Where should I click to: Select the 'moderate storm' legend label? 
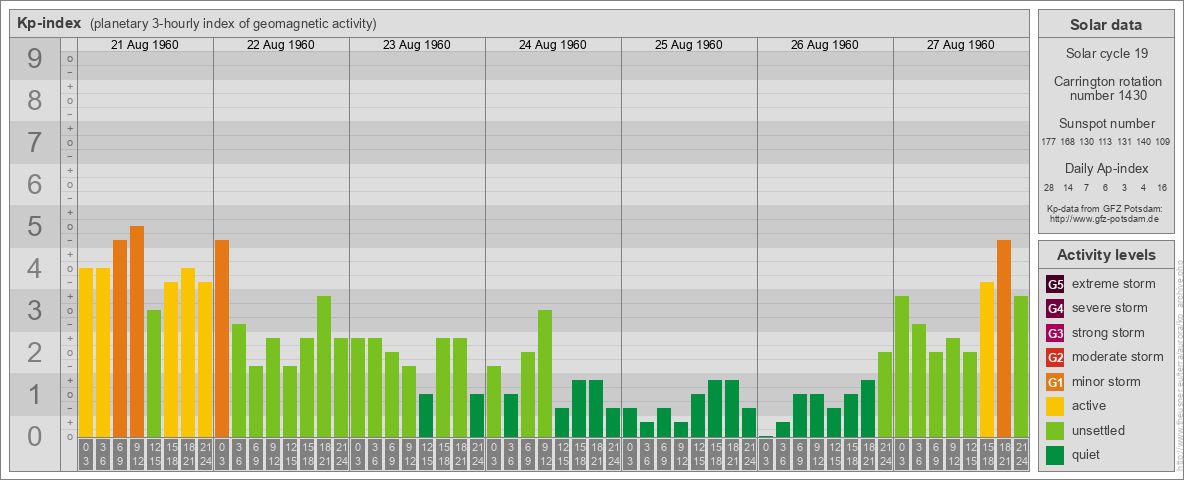pyautogui.click(x=1118, y=357)
